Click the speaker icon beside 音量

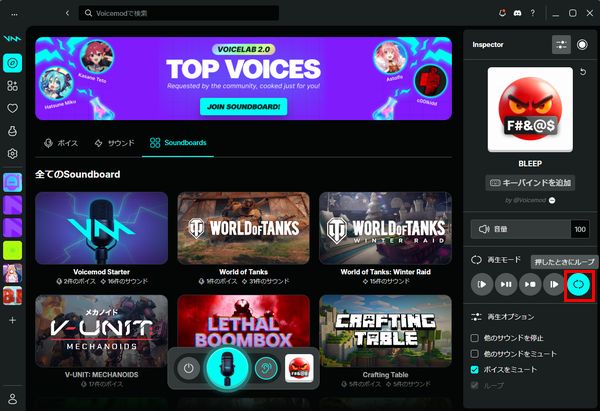click(x=484, y=229)
